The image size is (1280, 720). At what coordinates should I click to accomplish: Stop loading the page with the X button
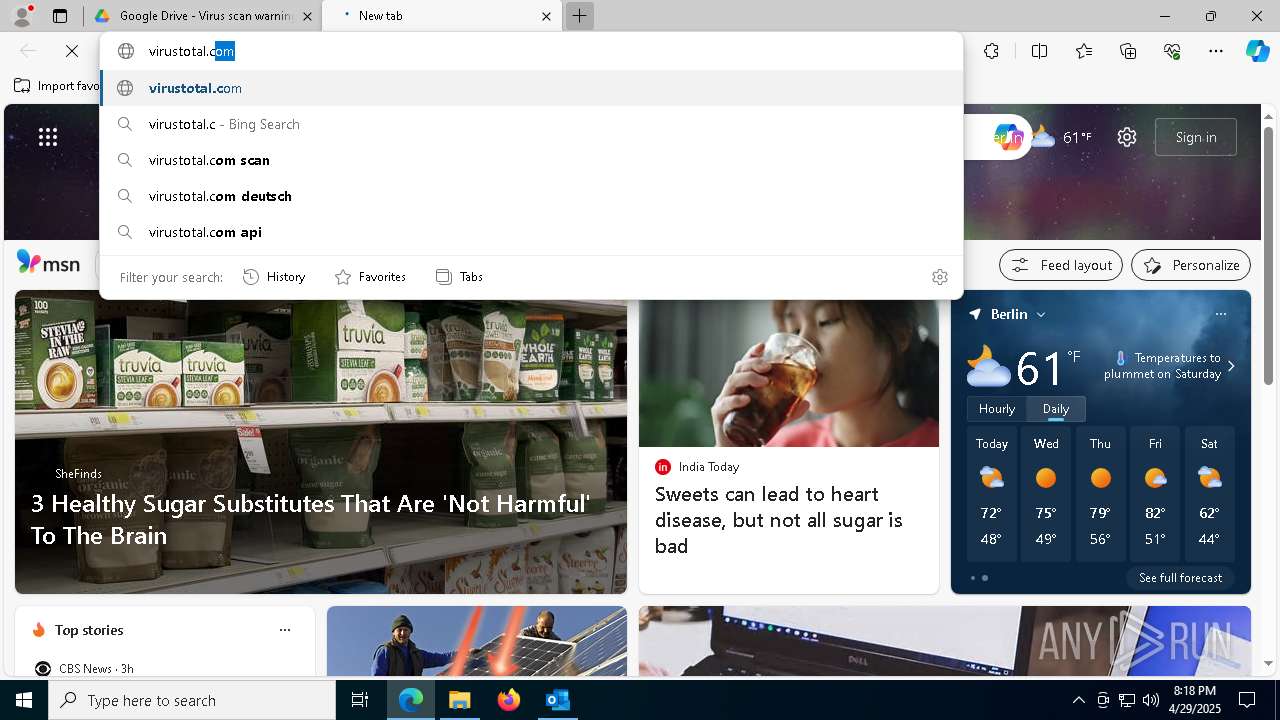72,51
